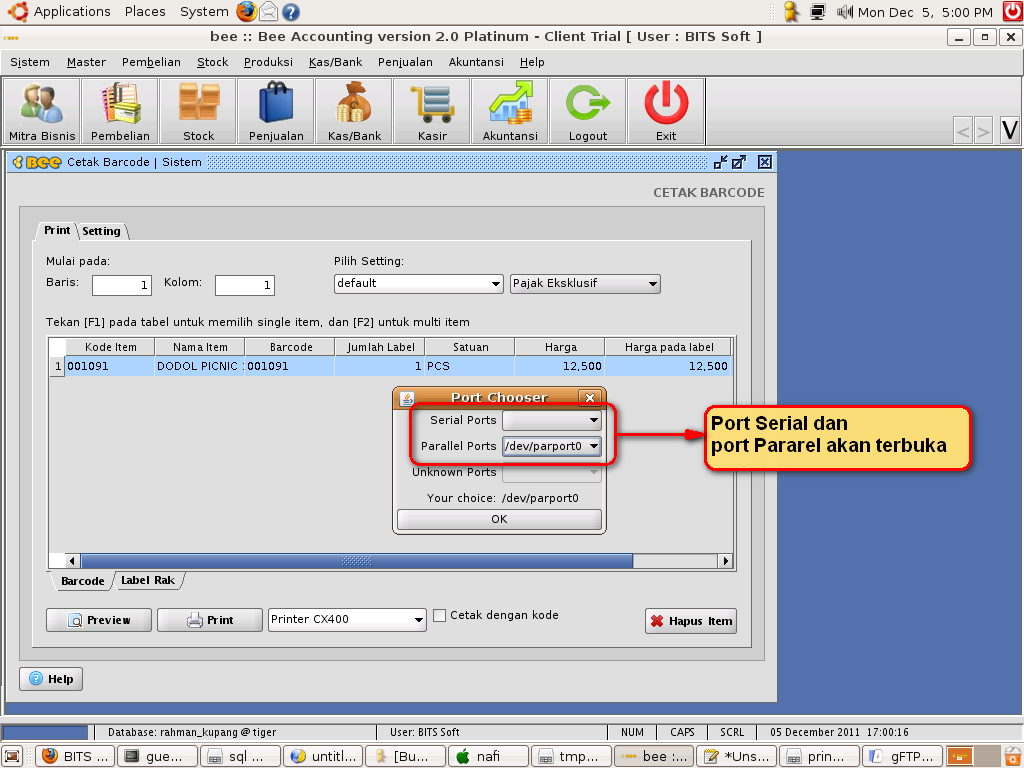
Task: Open the Produksi menu
Action: (x=268, y=62)
